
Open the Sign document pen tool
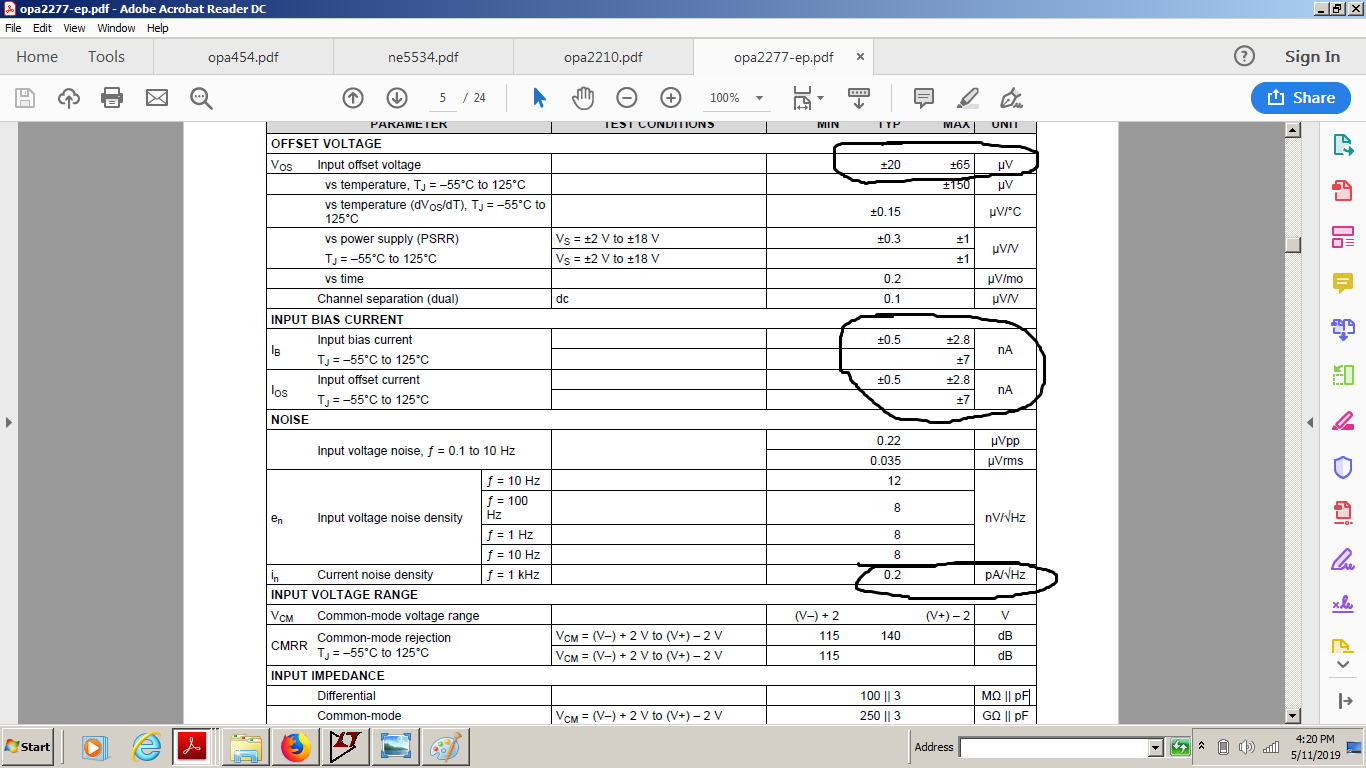pyautogui.click(x=1011, y=98)
